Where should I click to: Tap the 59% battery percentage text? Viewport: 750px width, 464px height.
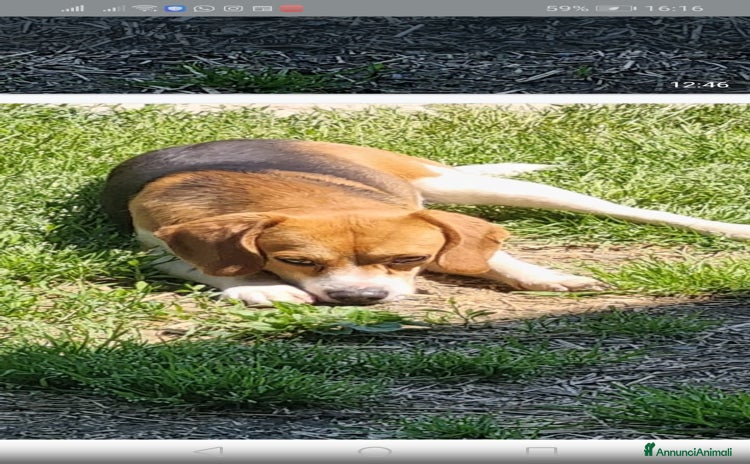pyautogui.click(x=567, y=8)
